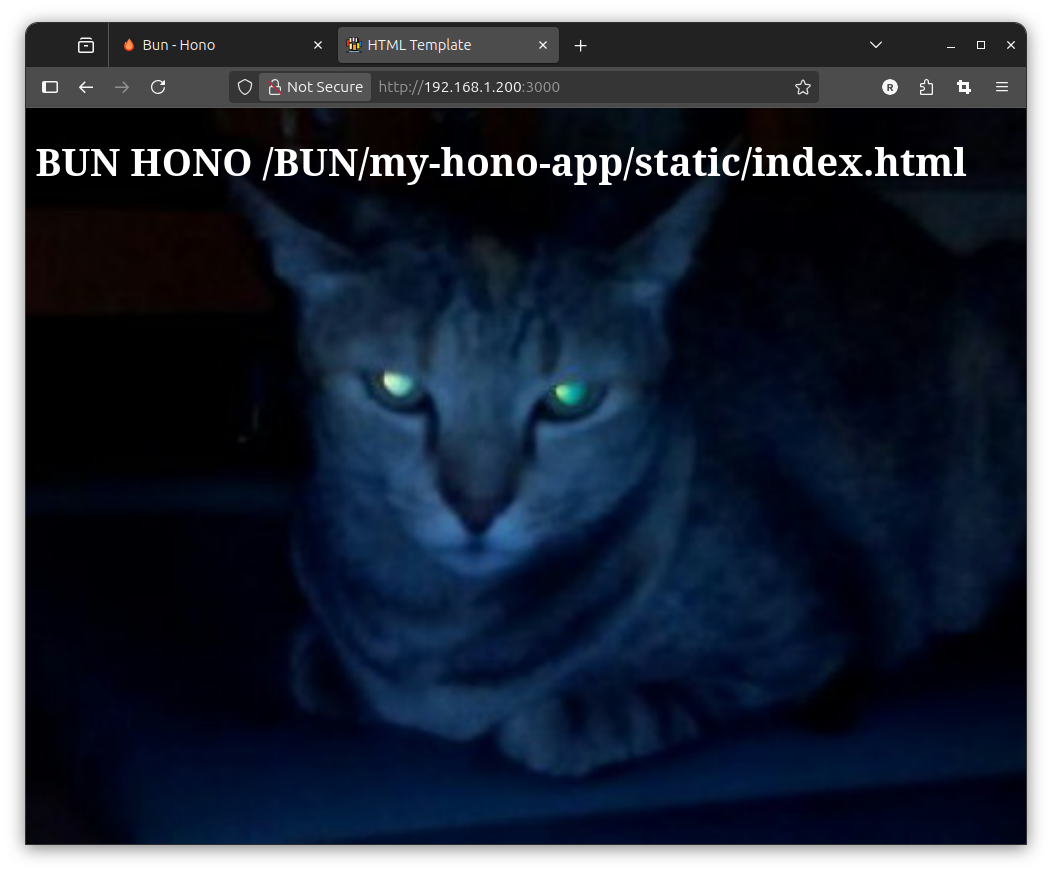Close the Bun - Hono tab

point(318,45)
